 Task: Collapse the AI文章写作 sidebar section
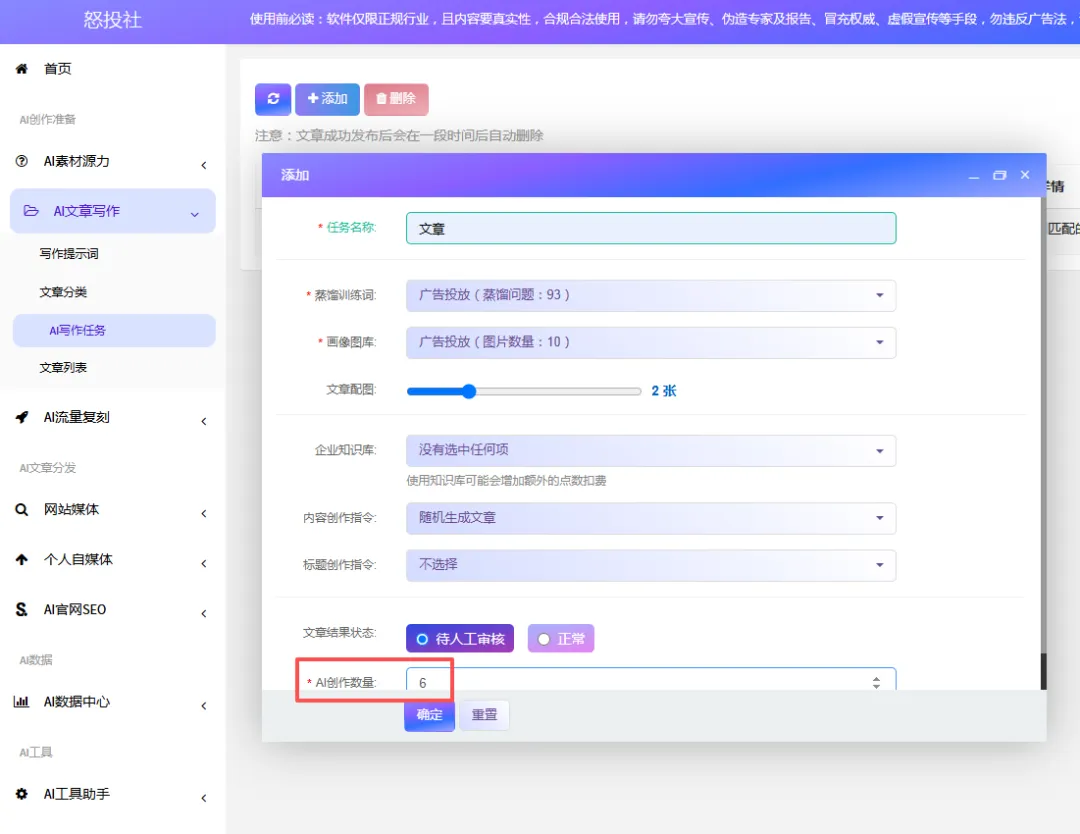112,211
